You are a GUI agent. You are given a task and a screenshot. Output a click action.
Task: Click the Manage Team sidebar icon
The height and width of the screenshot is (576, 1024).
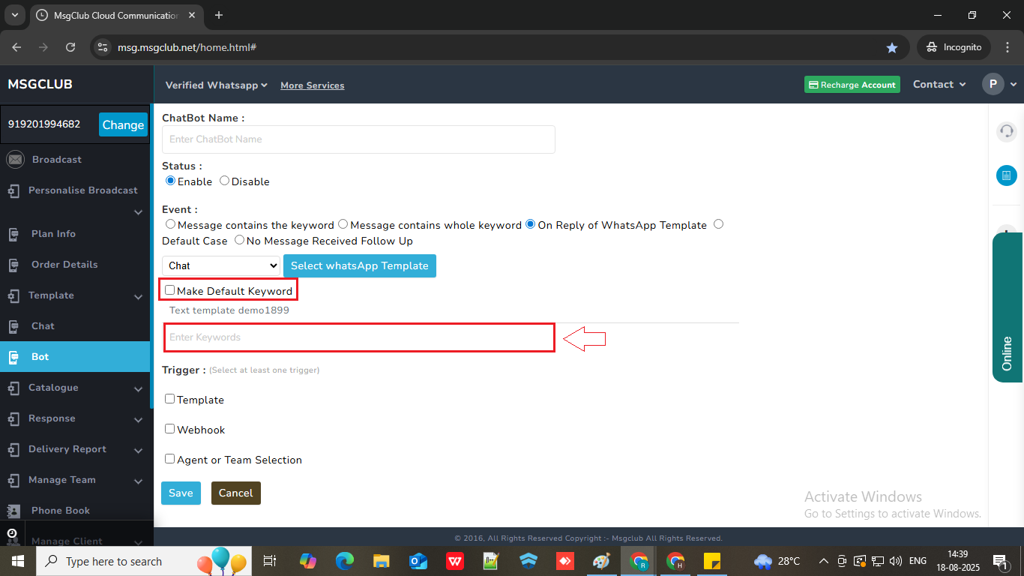pos(13,480)
